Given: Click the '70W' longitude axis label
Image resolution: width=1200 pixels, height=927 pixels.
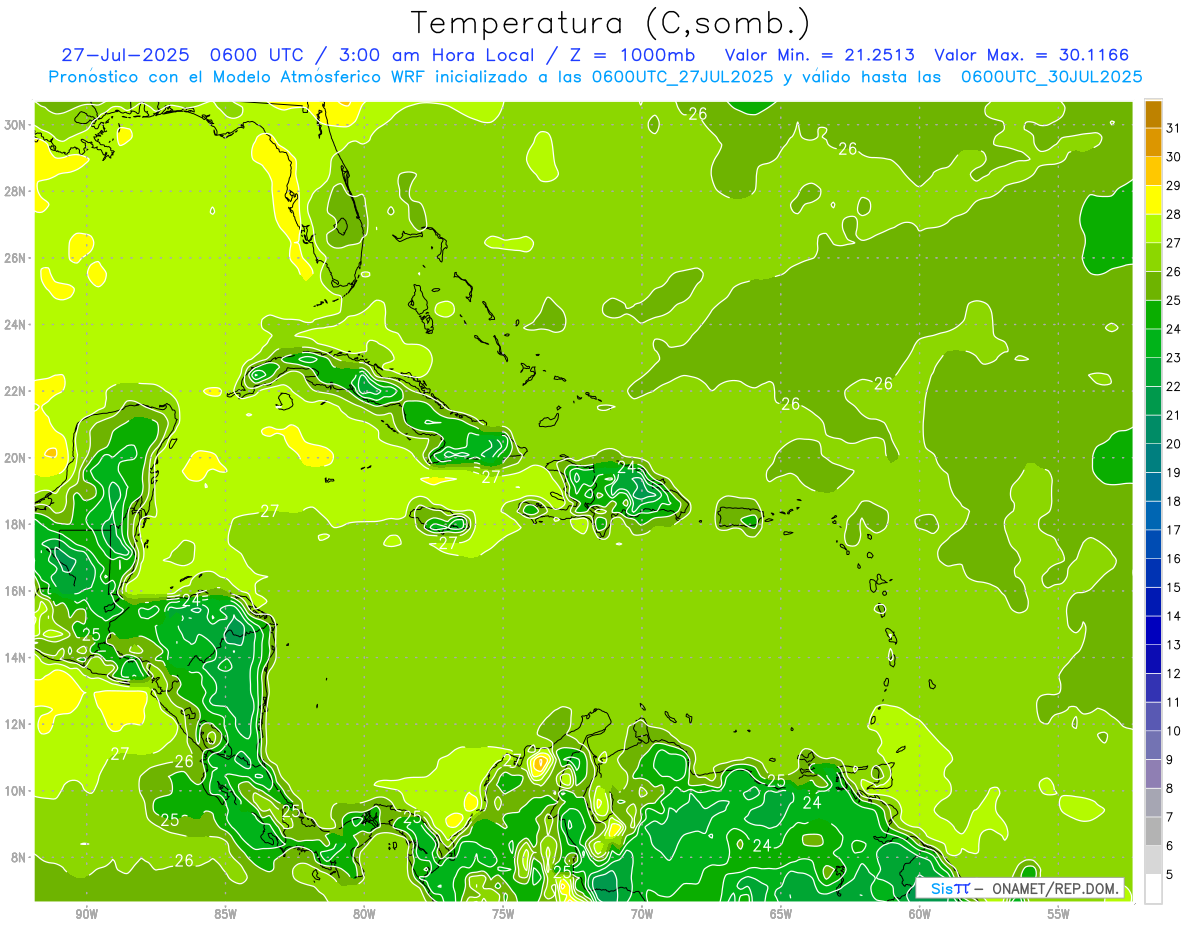Looking at the screenshot, I should point(642,914).
